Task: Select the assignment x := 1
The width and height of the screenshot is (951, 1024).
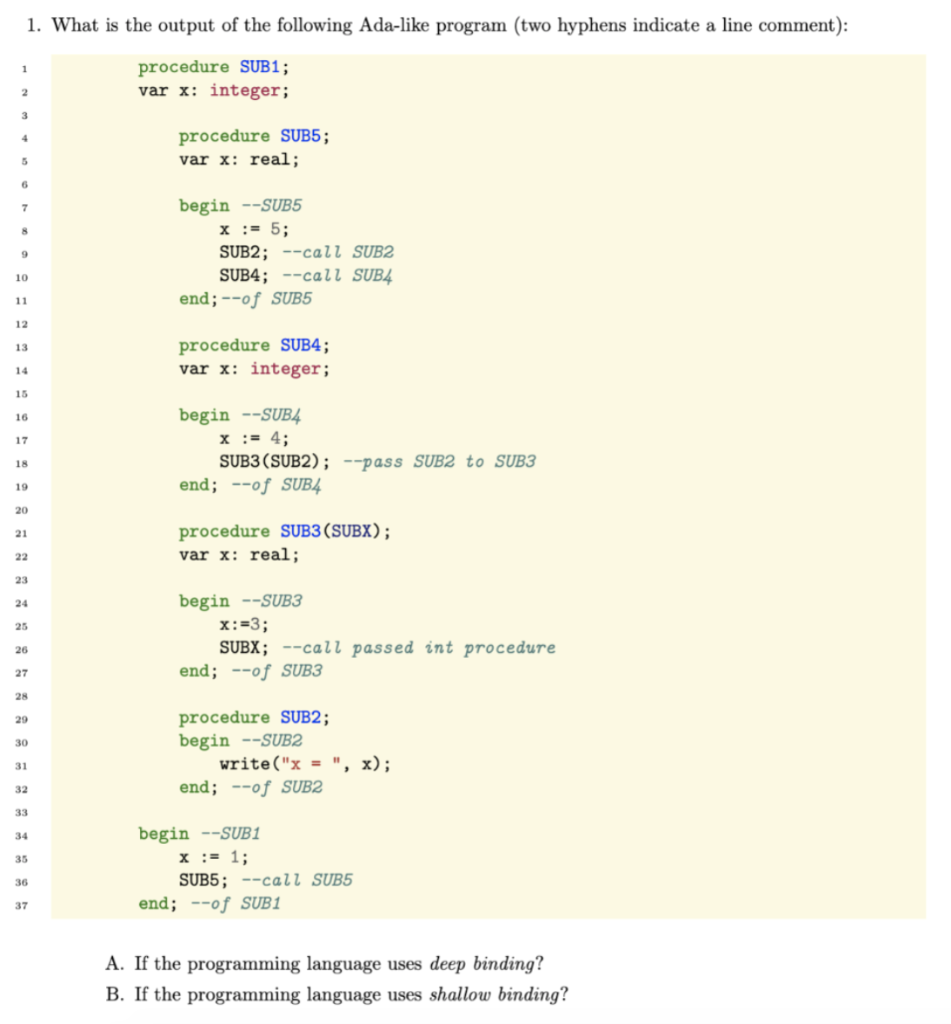Action: click(215, 856)
